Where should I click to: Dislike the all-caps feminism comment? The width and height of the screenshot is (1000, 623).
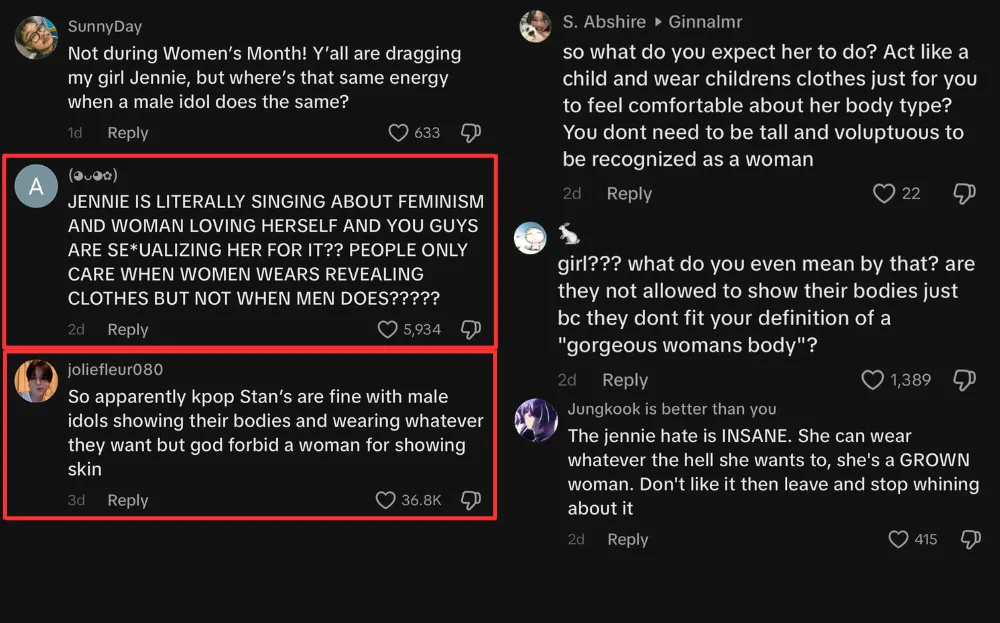tap(471, 329)
